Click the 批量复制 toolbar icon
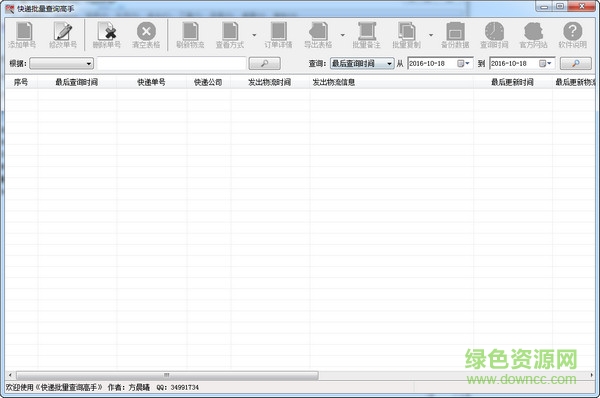This screenshot has width=600, height=398. pyautogui.click(x=406, y=35)
